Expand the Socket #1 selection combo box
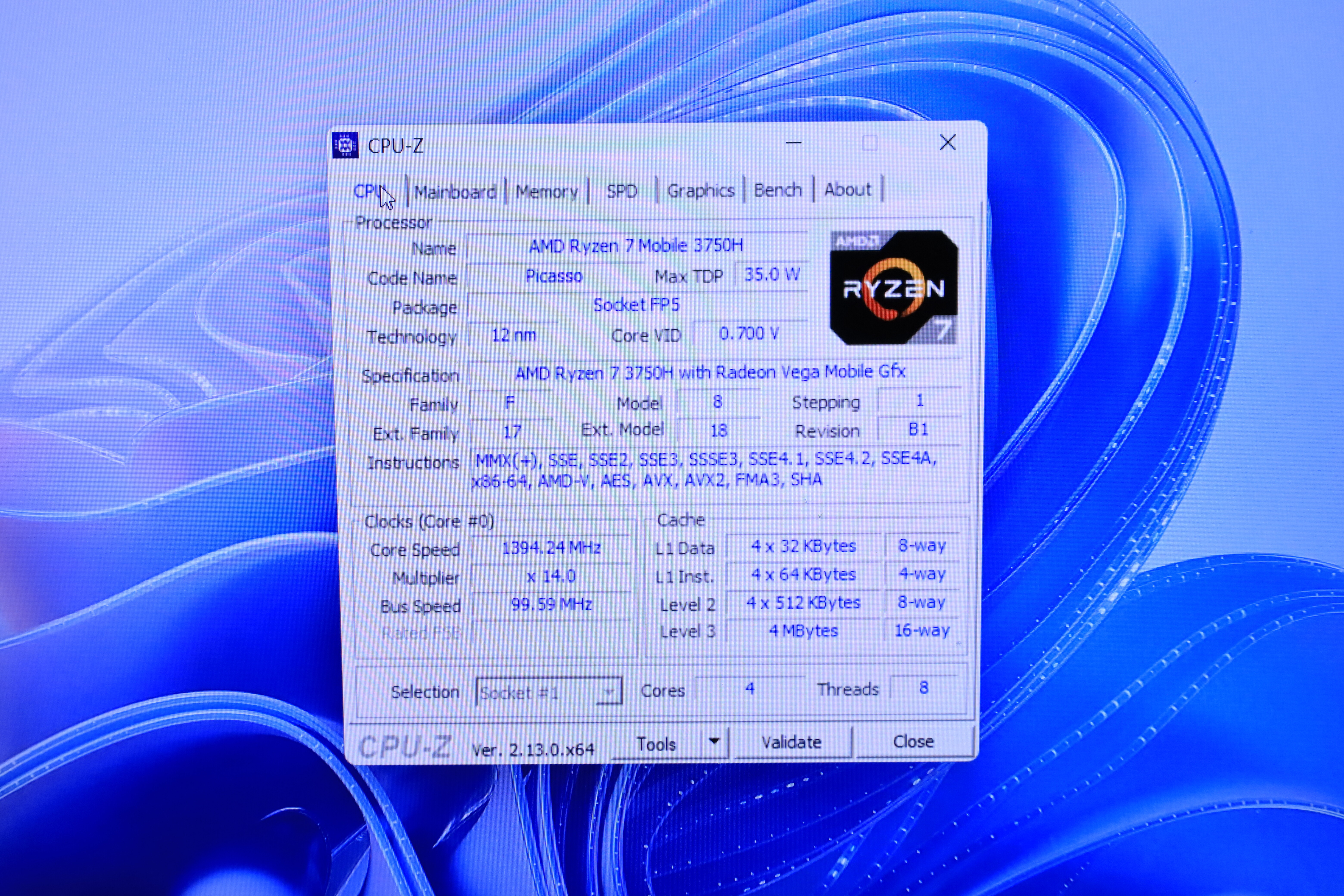This screenshot has width=1344, height=896. pos(609,692)
